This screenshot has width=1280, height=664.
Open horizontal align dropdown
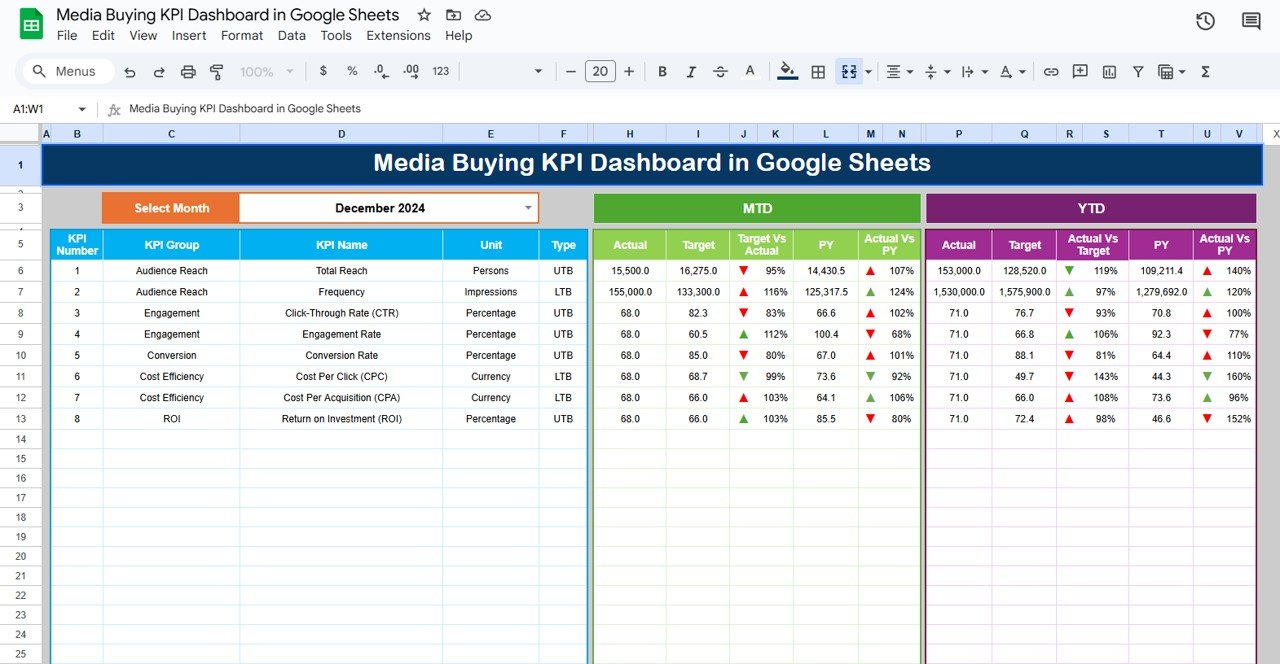tap(900, 71)
